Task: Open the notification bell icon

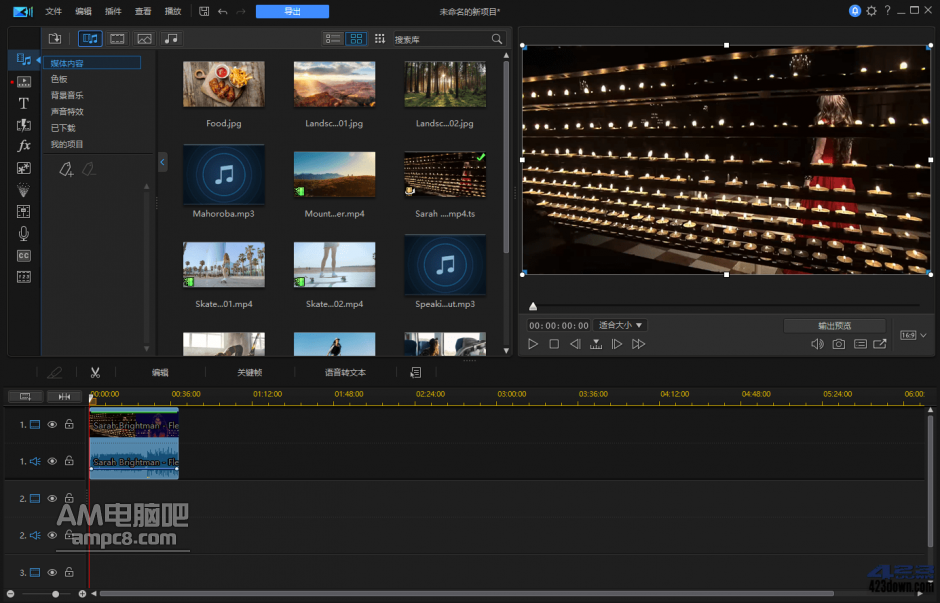Action: click(x=855, y=11)
